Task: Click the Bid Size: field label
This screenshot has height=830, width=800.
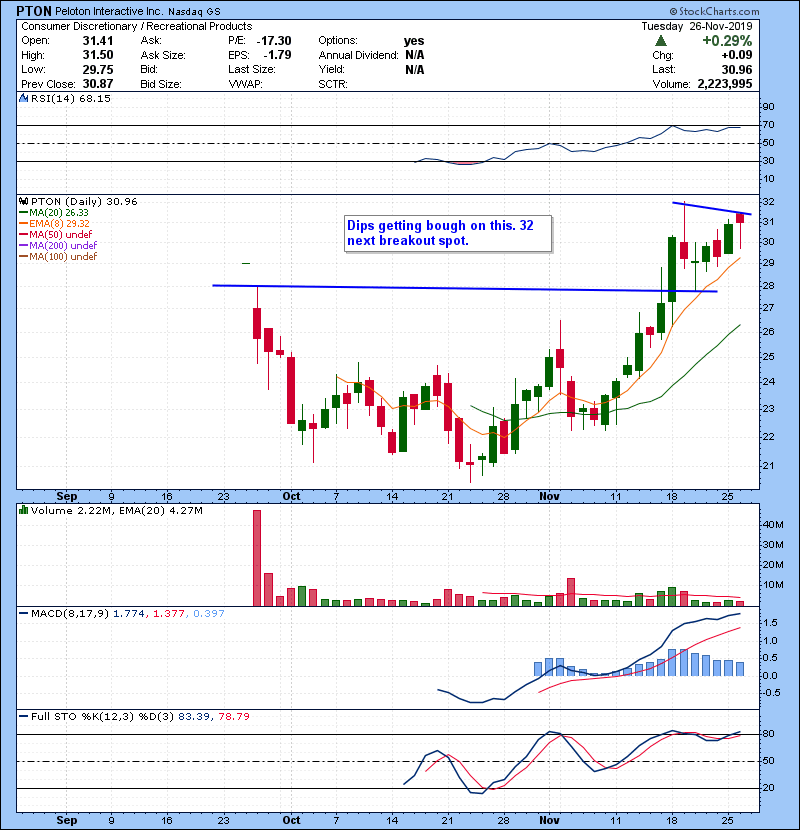Action: (x=161, y=84)
